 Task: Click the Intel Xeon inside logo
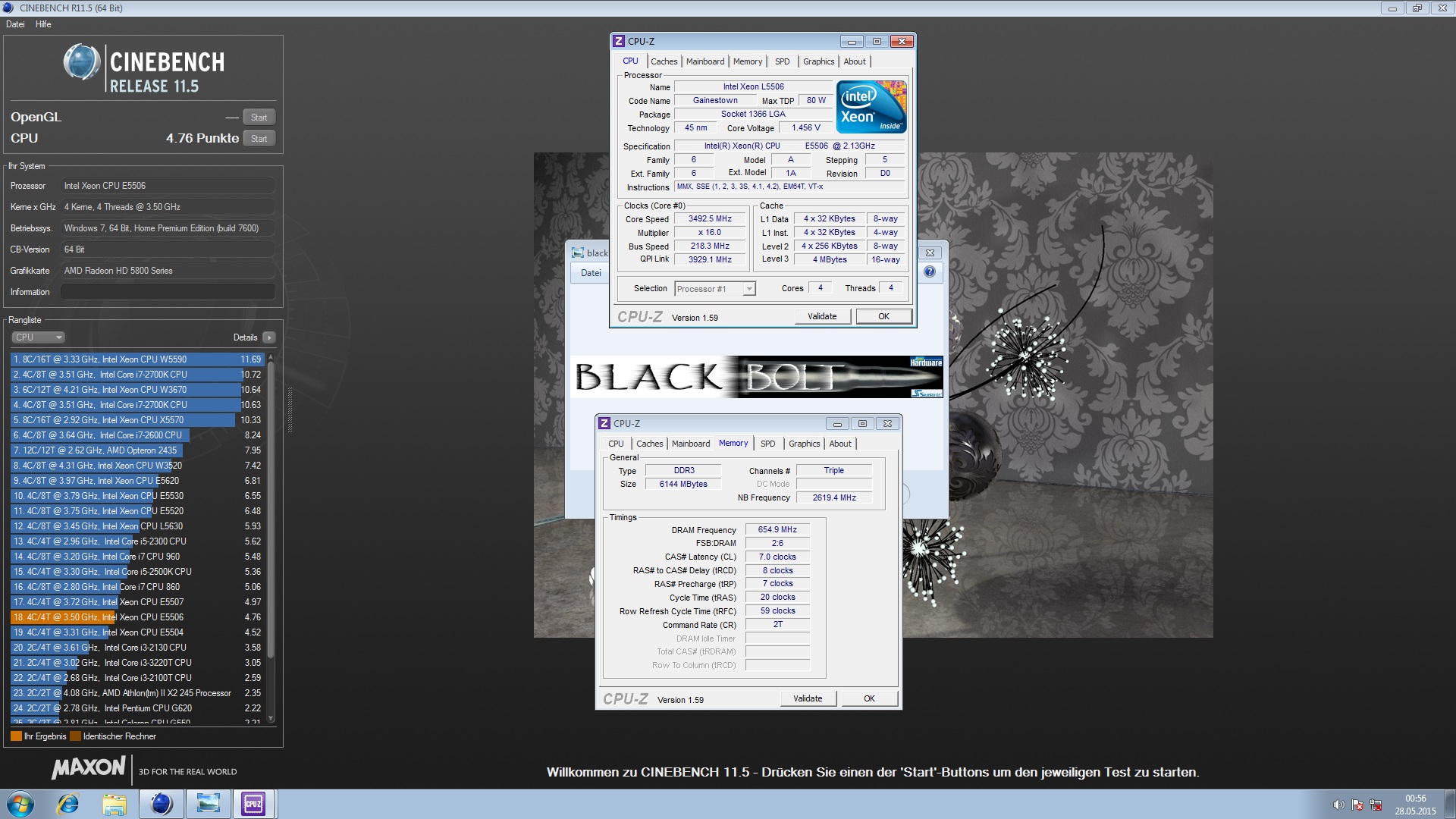pyautogui.click(x=871, y=107)
